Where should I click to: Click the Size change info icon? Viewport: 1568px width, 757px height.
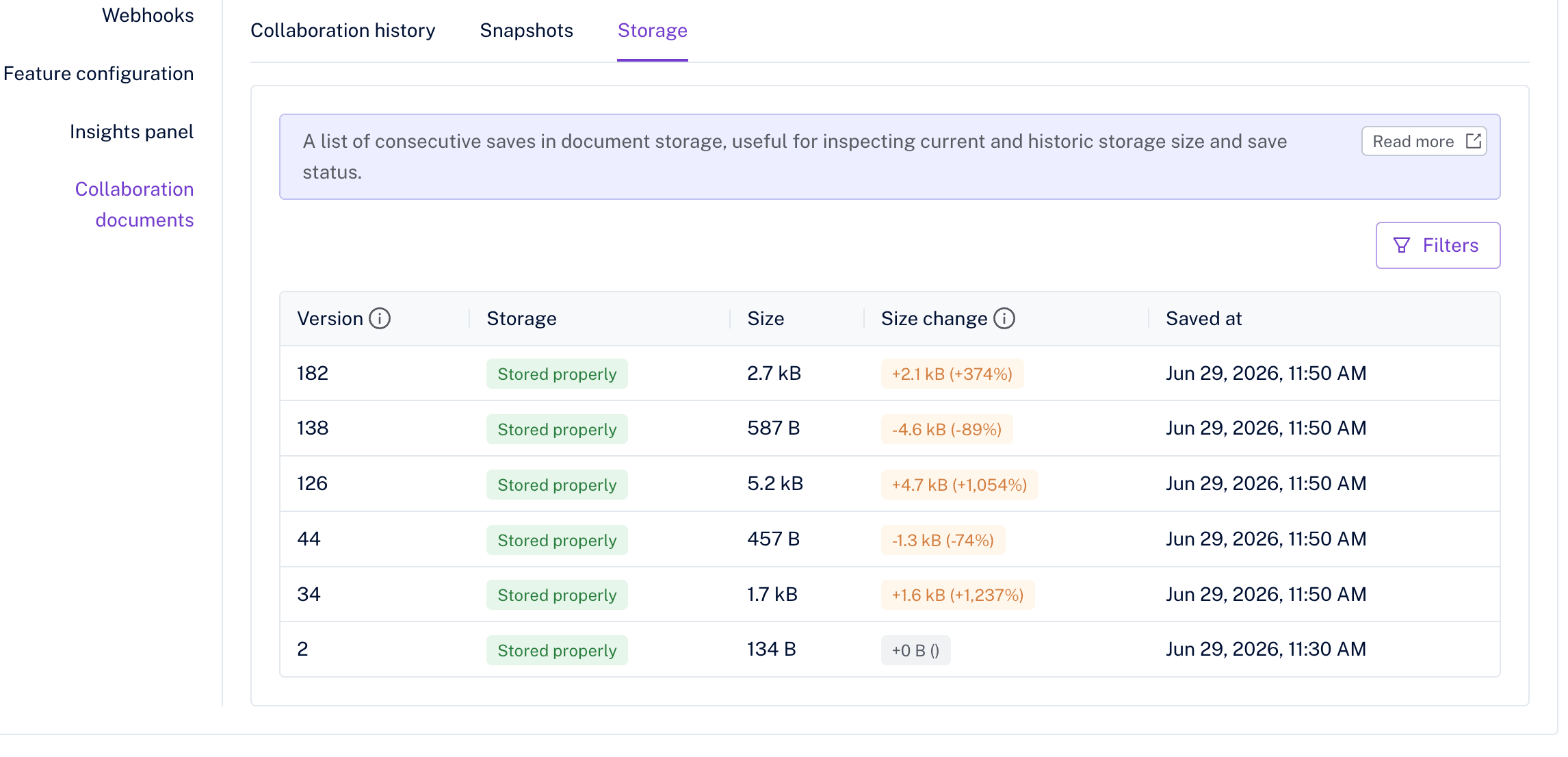pos(1004,318)
